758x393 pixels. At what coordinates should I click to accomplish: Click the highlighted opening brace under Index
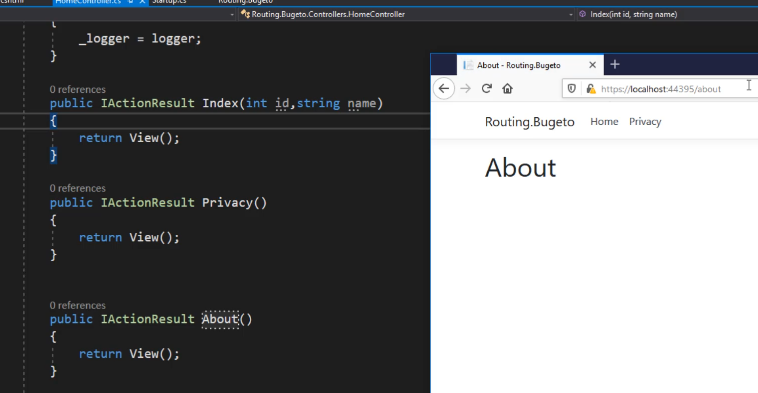pyautogui.click(x=53, y=121)
